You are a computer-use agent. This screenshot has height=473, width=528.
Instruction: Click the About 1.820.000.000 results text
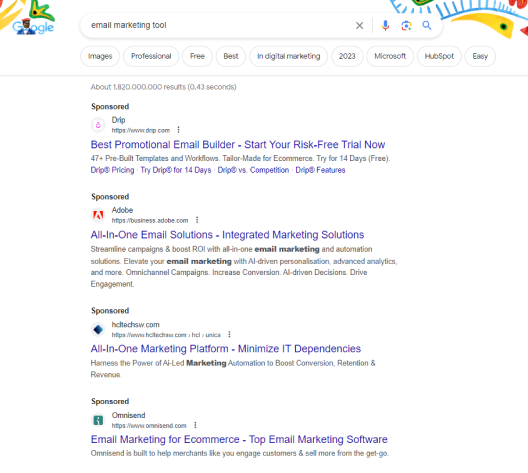click(163, 87)
